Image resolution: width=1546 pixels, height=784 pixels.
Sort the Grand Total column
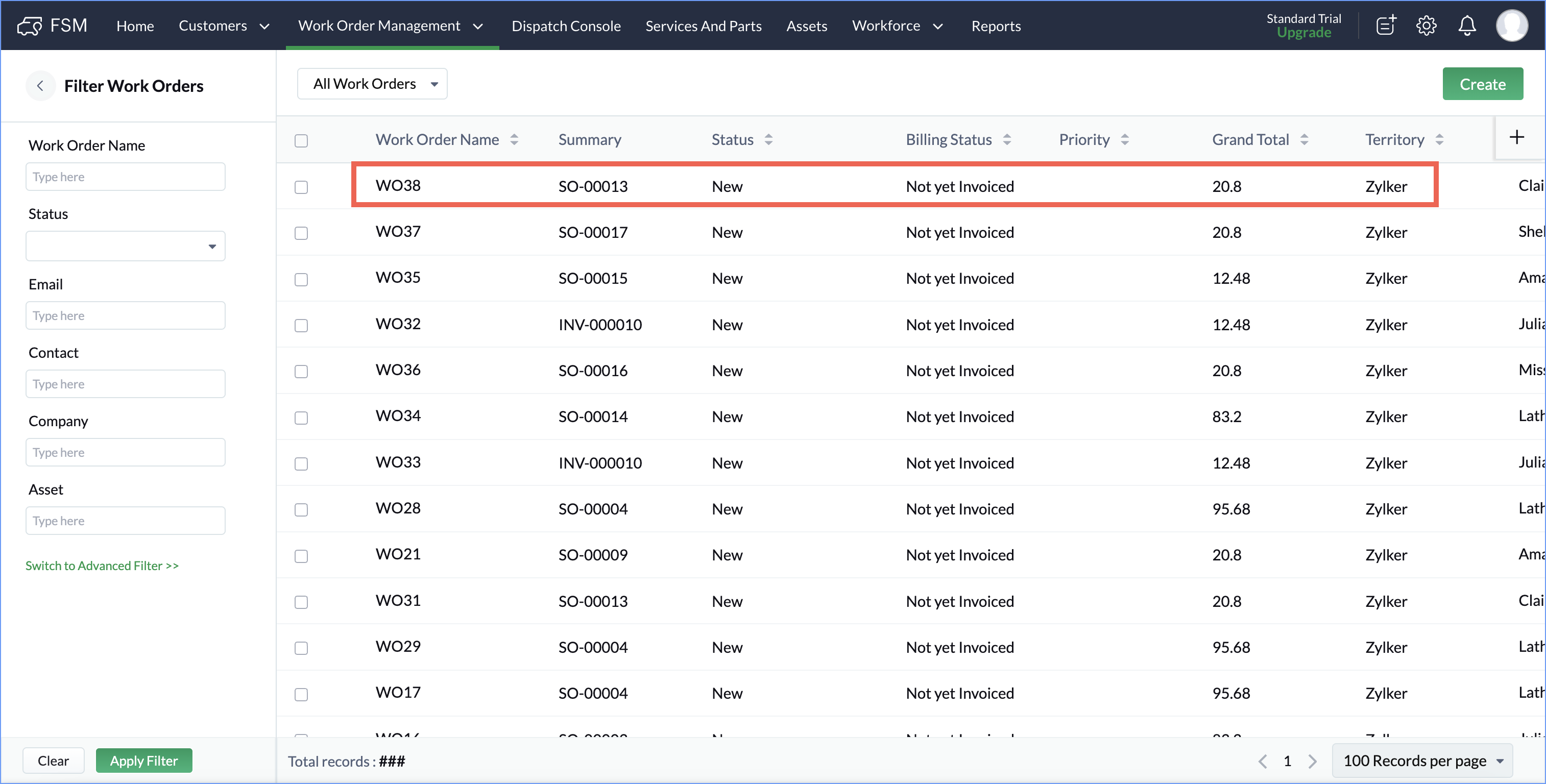1304,140
